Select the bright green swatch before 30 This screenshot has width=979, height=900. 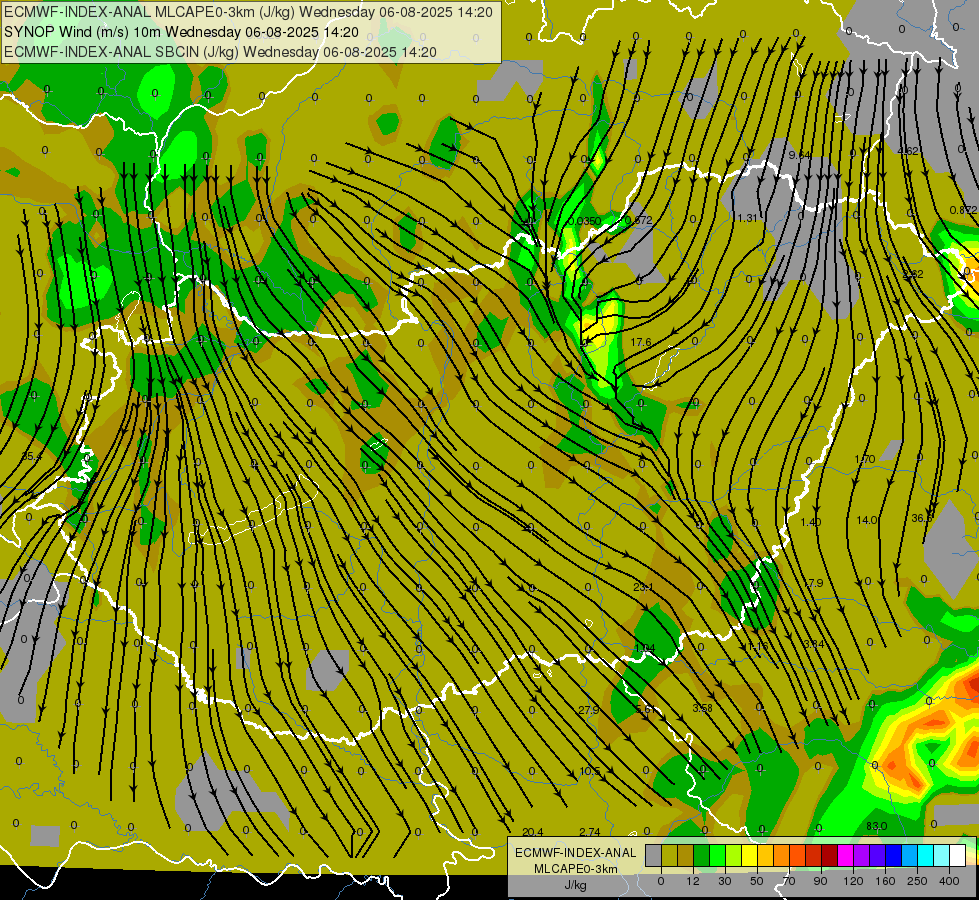(x=717, y=855)
